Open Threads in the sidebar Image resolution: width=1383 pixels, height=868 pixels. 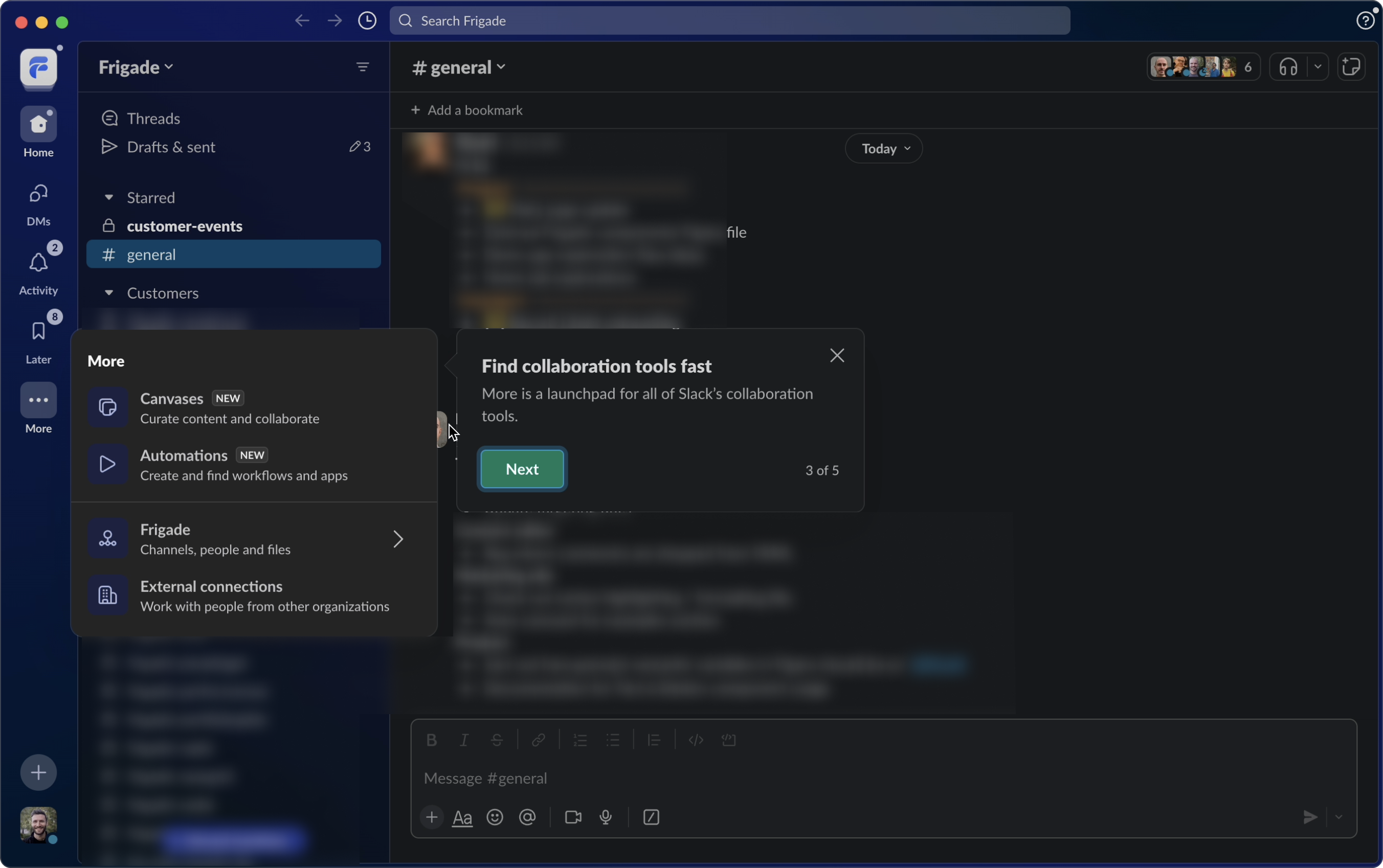coord(234,118)
